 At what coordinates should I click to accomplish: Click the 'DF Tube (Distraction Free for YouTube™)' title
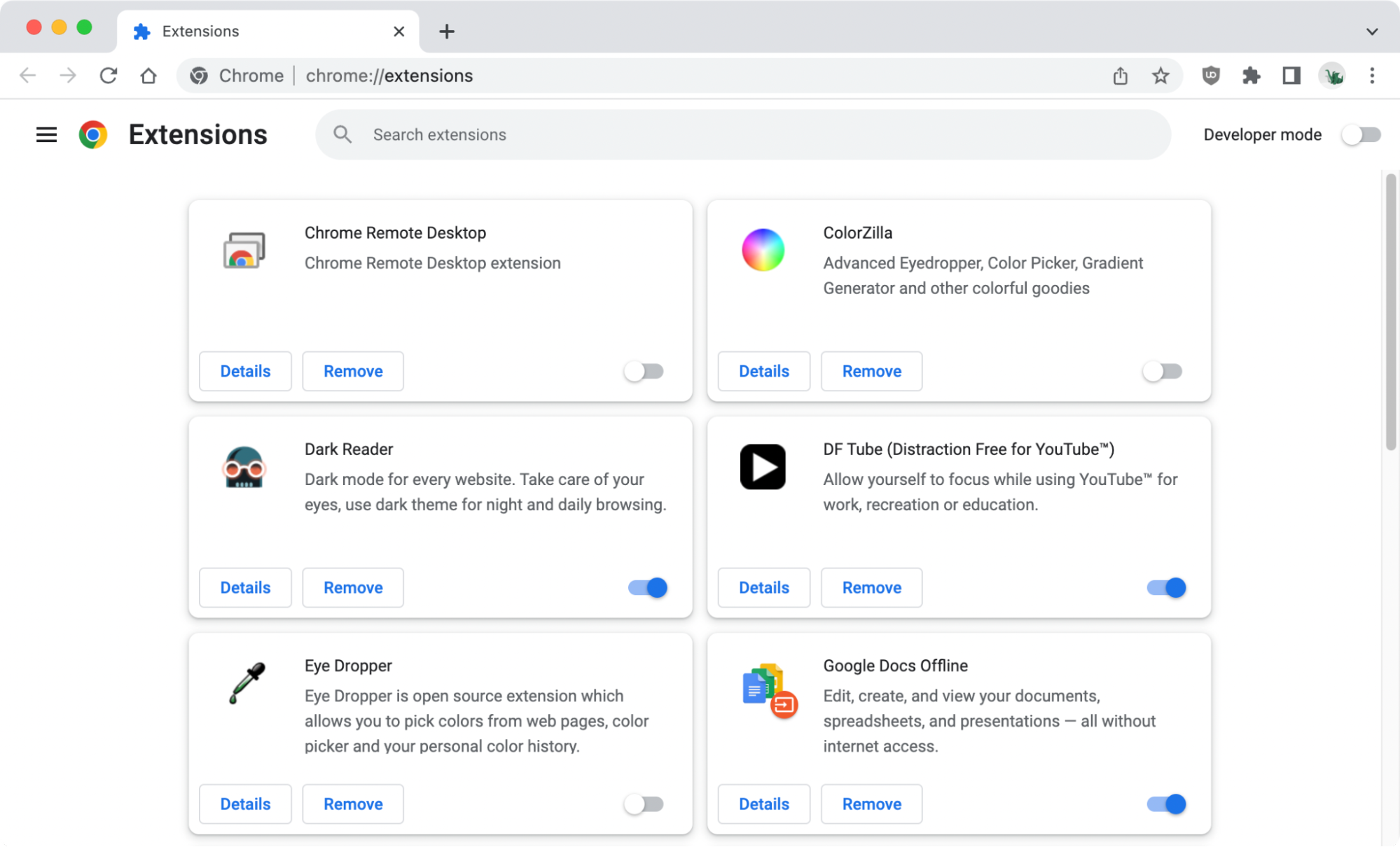click(x=969, y=449)
